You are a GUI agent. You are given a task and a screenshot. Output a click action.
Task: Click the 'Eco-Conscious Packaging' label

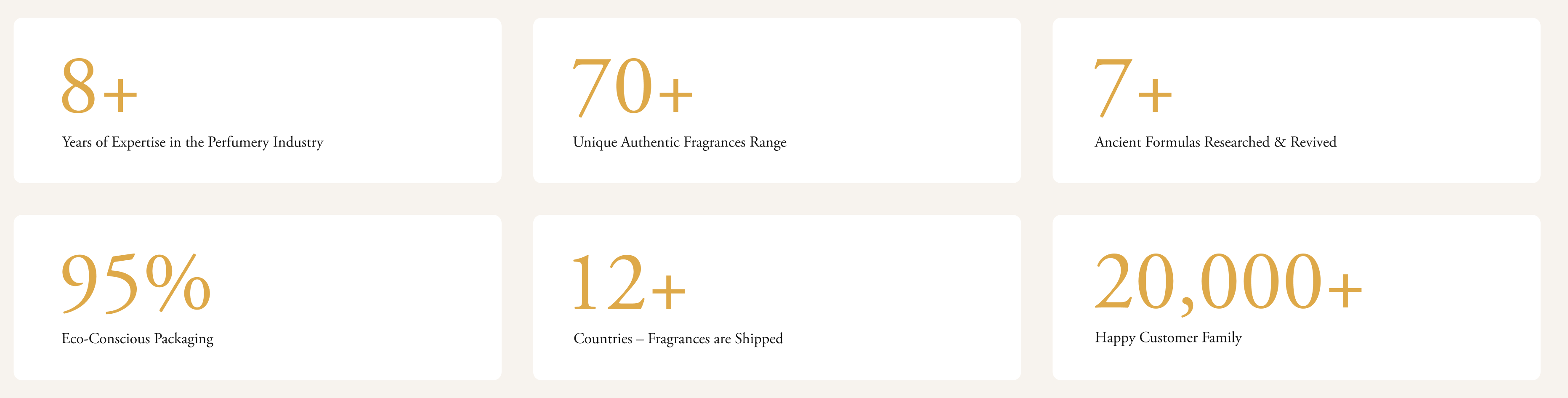click(138, 338)
